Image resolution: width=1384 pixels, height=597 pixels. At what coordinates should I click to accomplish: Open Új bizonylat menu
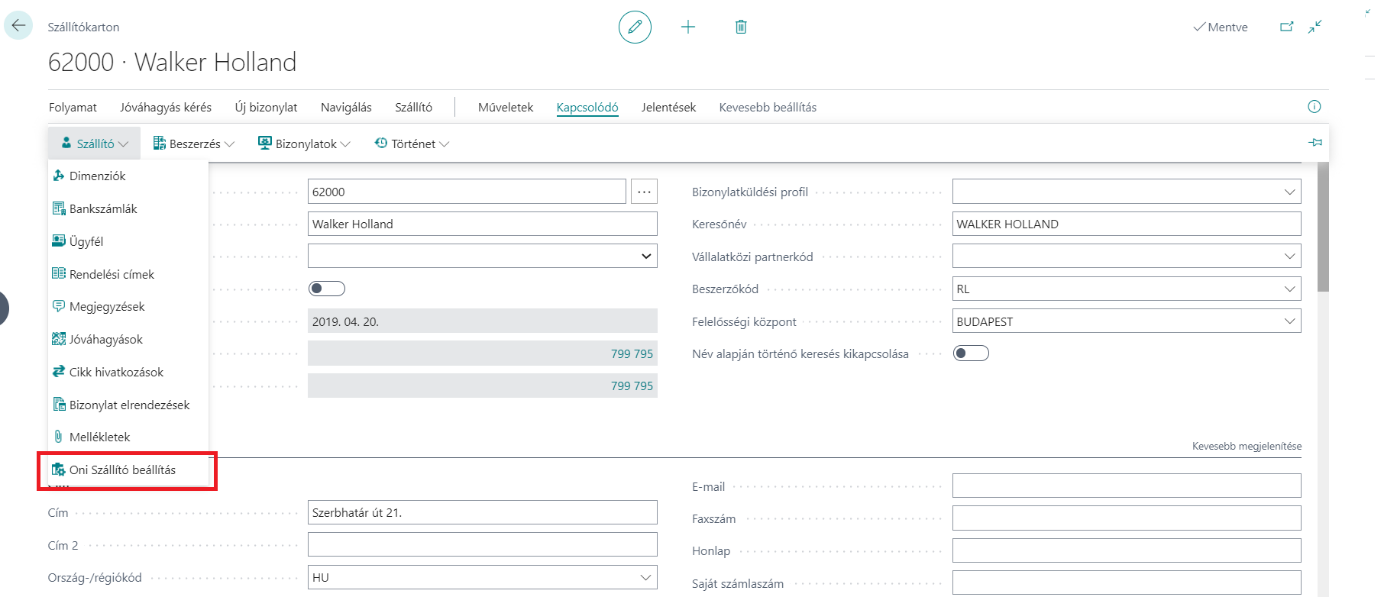point(266,107)
